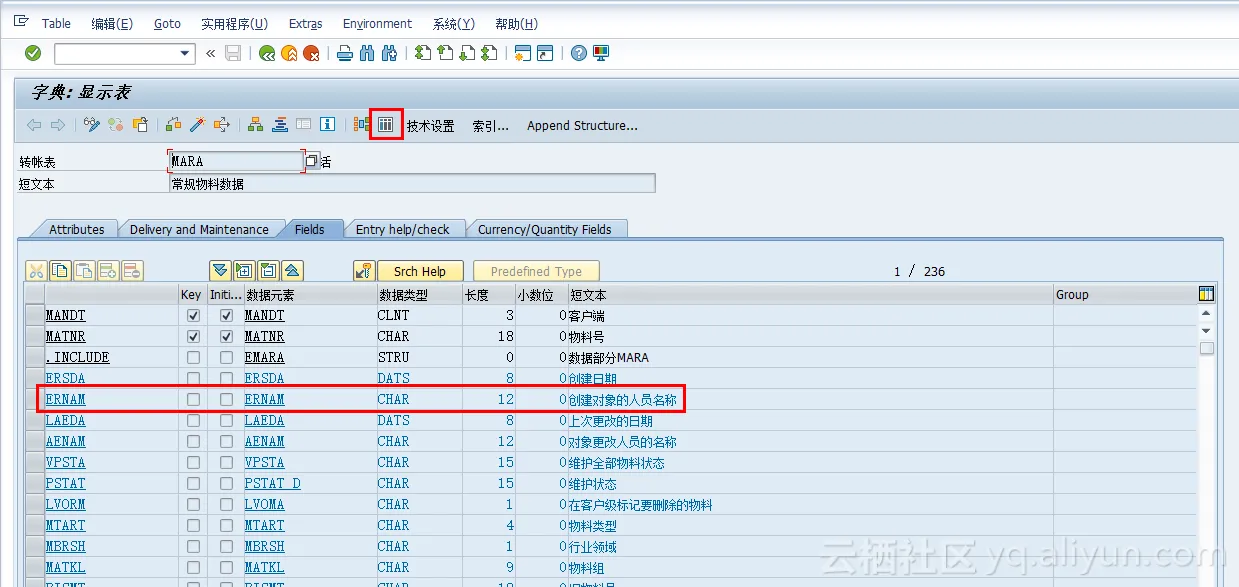Open the Table menu
1239x587 pixels.
click(56, 23)
